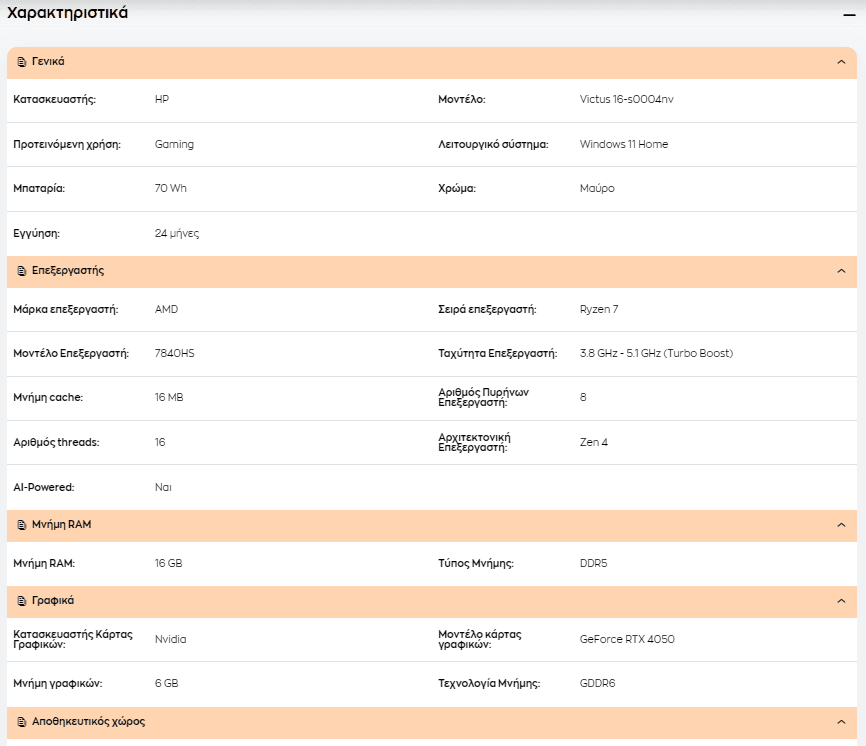
Task: Select the GeForce RTX 4050 value
Action: [x=627, y=639]
